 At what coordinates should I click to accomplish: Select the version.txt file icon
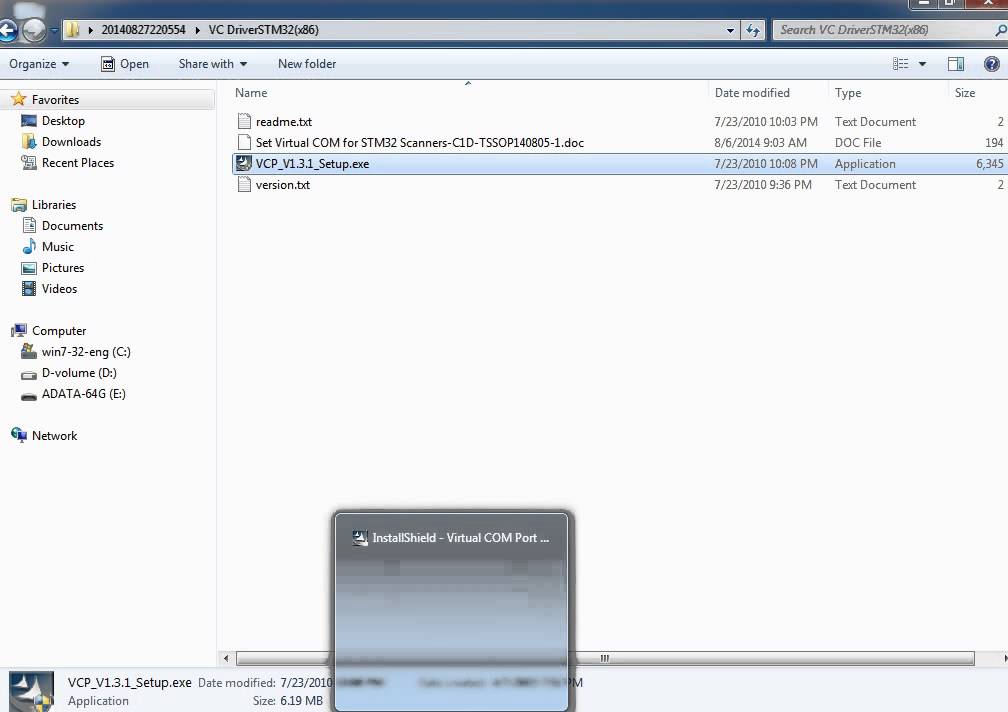point(244,184)
